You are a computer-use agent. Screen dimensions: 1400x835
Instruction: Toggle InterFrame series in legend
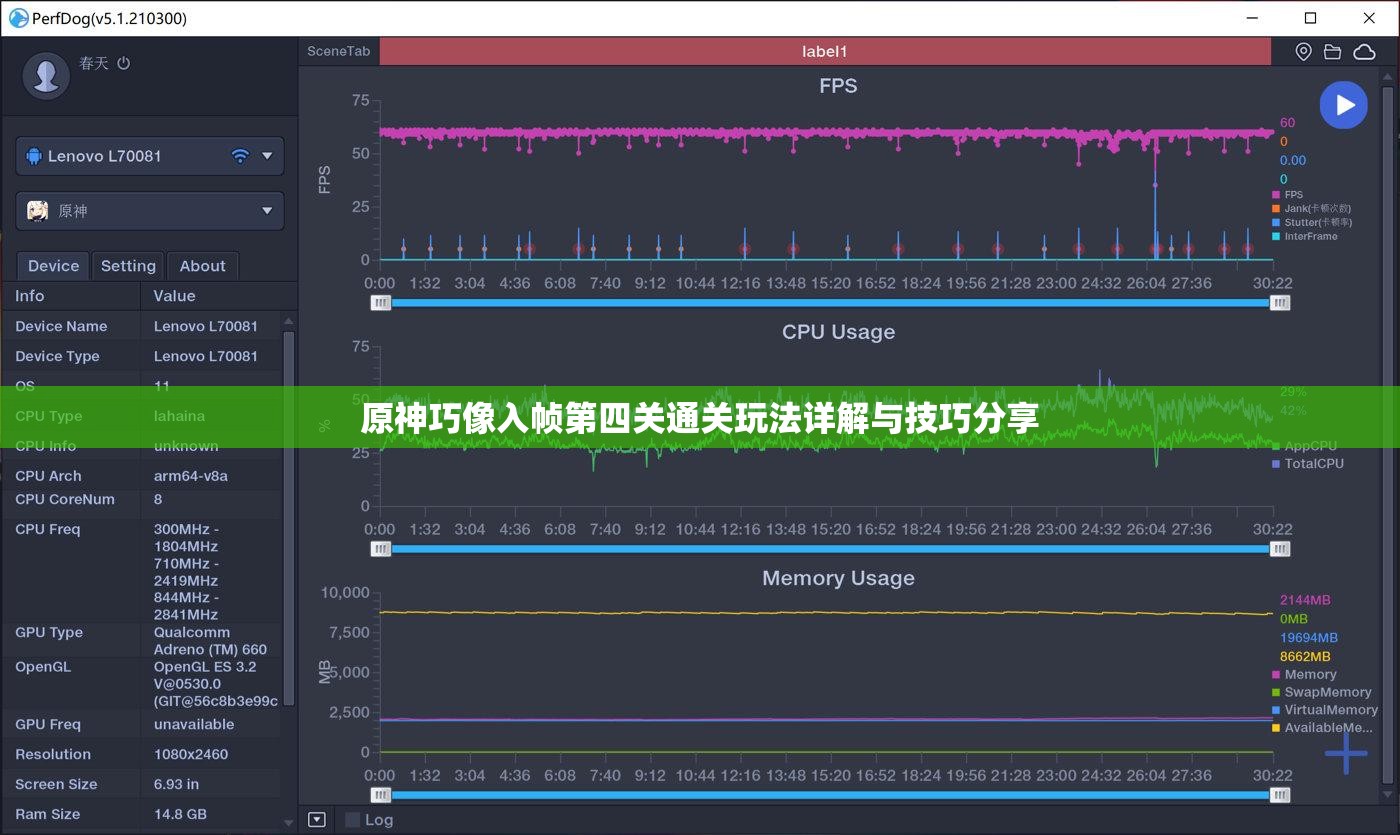click(x=1305, y=237)
